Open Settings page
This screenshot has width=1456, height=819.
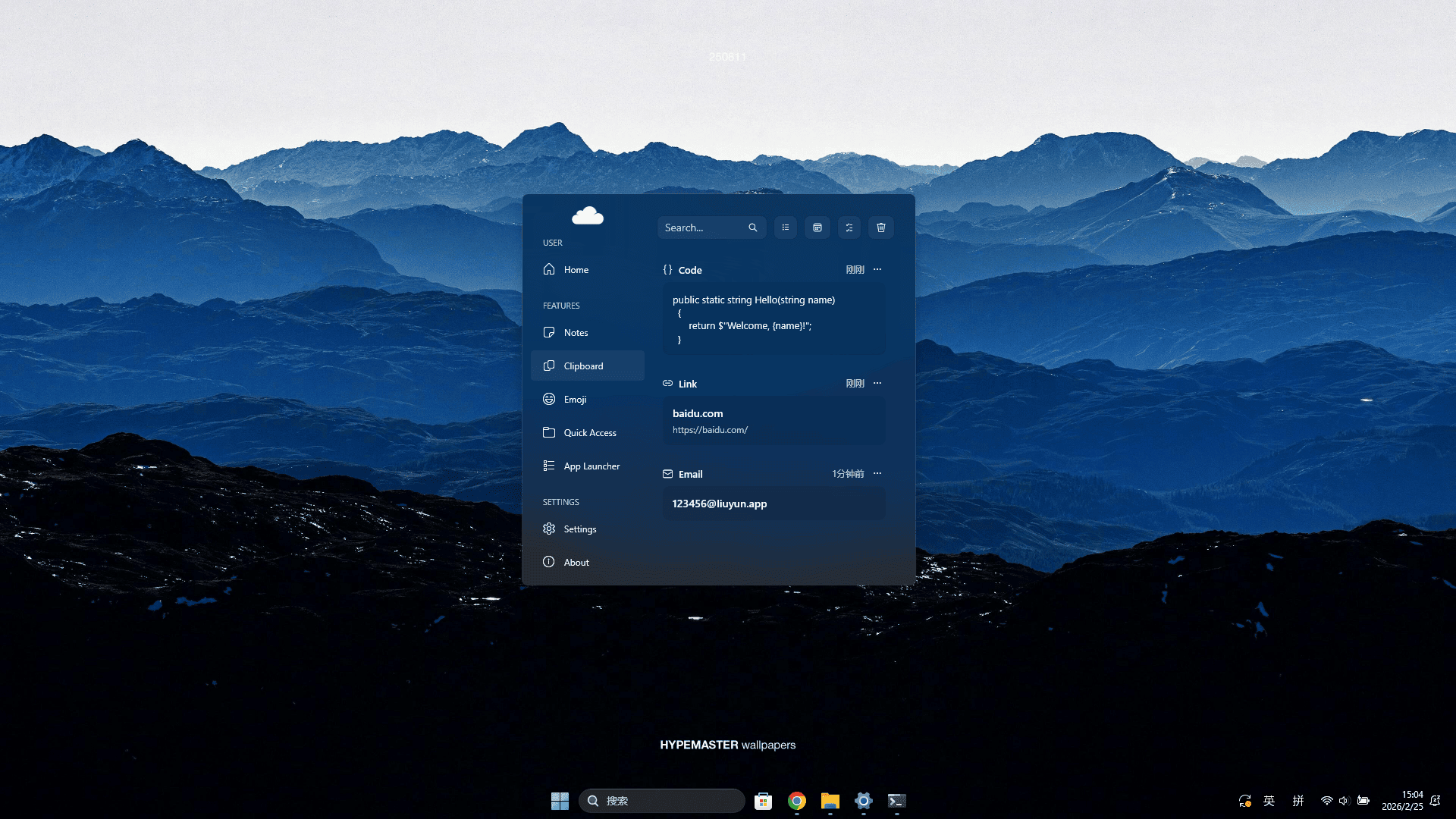click(580, 529)
